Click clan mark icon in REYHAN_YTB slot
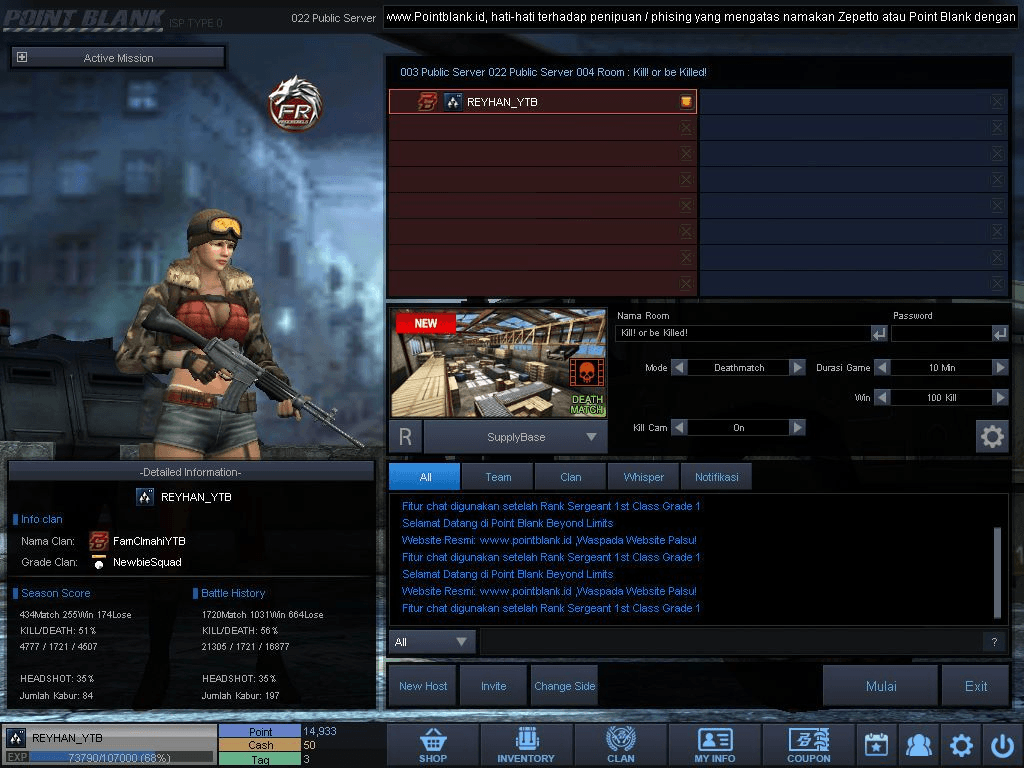This screenshot has width=1024, height=768. point(427,102)
